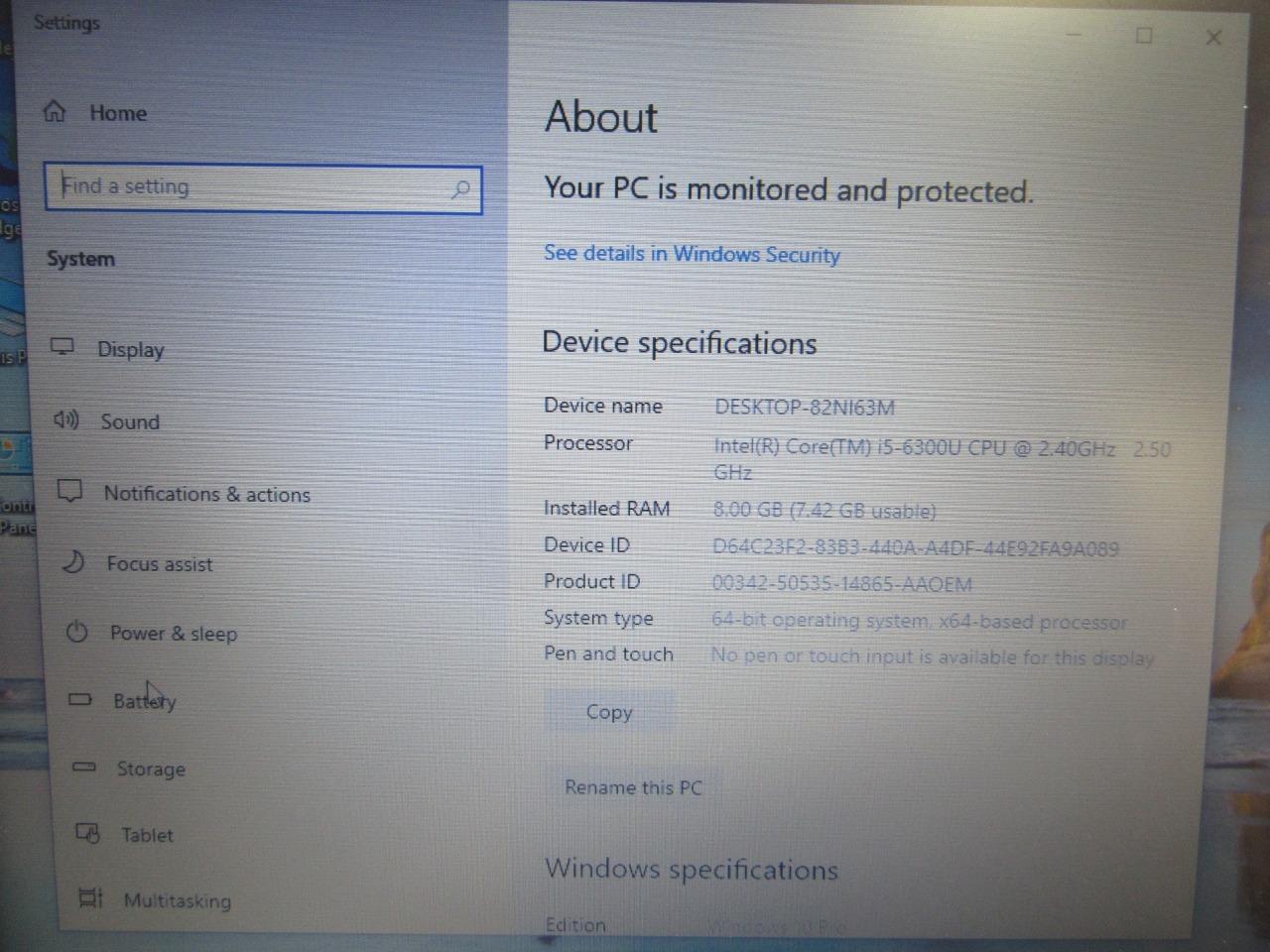Click the Rename this PC button
The height and width of the screenshot is (952, 1270).
tap(633, 787)
